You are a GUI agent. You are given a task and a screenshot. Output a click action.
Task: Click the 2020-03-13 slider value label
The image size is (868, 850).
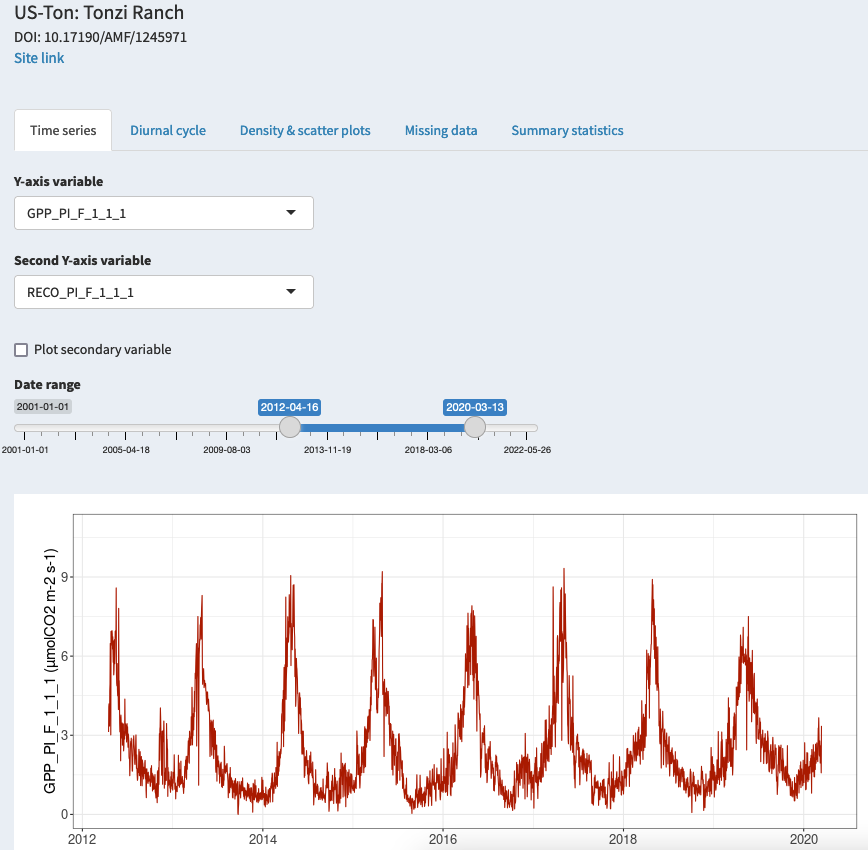[x=475, y=407]
